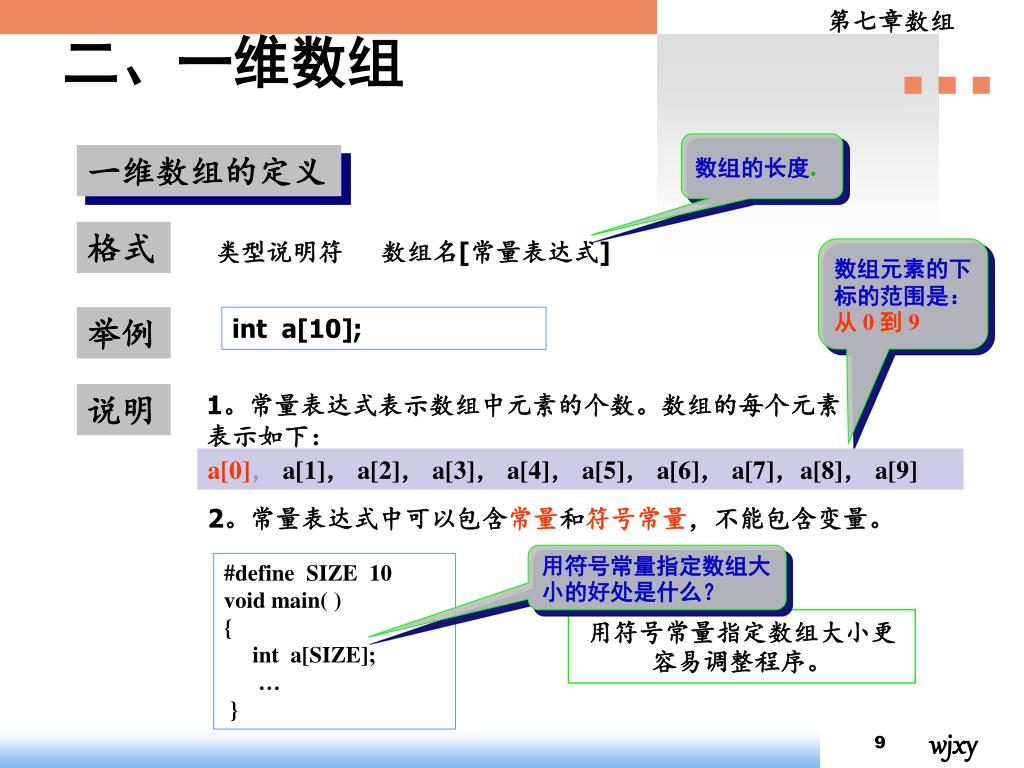The image size is (1024, 768).
Task: Click the int a[10]; example box
Action: pyautogui.click(x=383, y=328)
